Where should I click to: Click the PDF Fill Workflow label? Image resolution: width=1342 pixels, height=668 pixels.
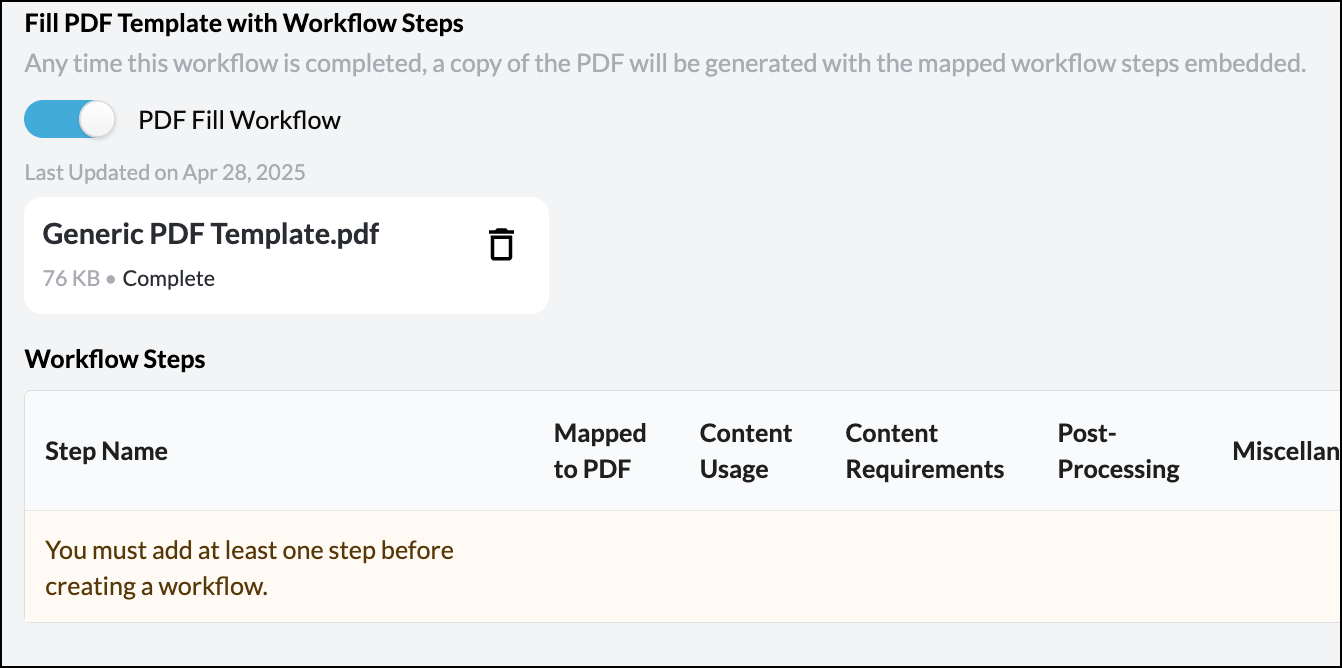tap(239, 121)
